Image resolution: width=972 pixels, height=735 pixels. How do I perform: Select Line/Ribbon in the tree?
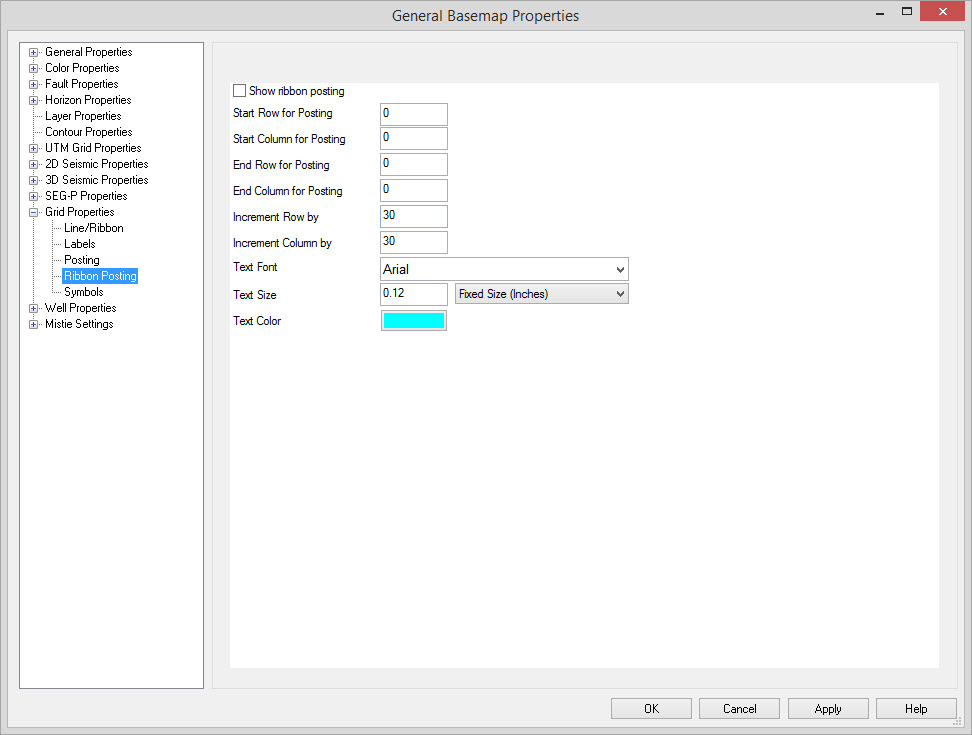pyautogui.click(x=93, y=228)
